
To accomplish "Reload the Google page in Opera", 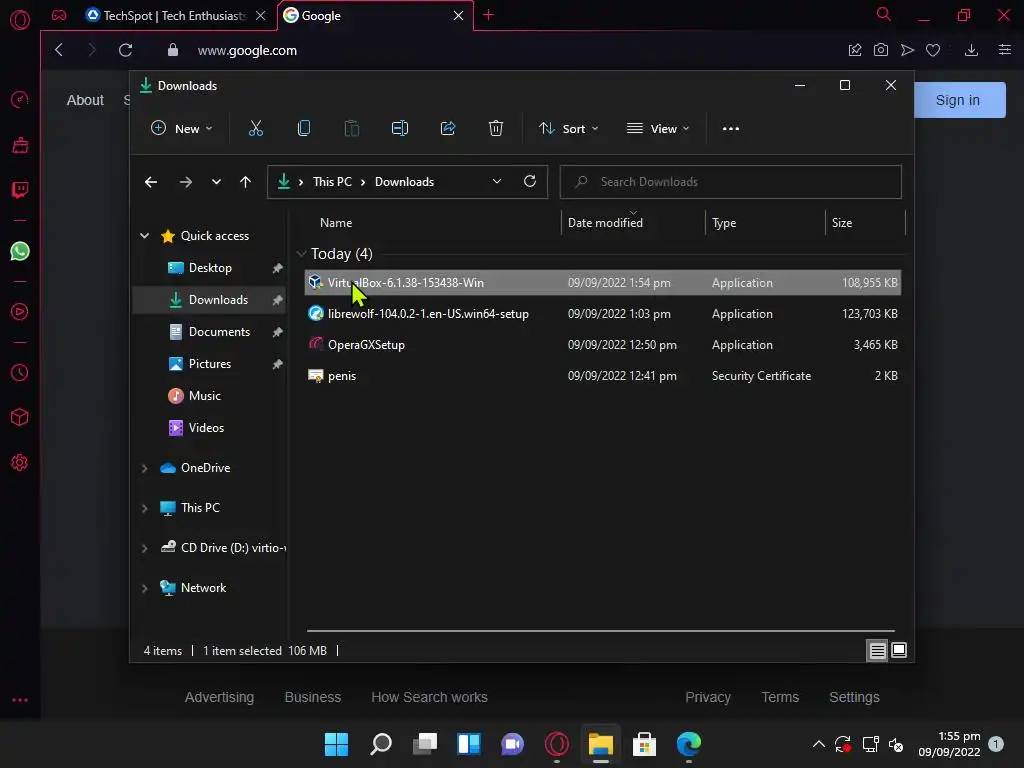I will tap(125, 50).
